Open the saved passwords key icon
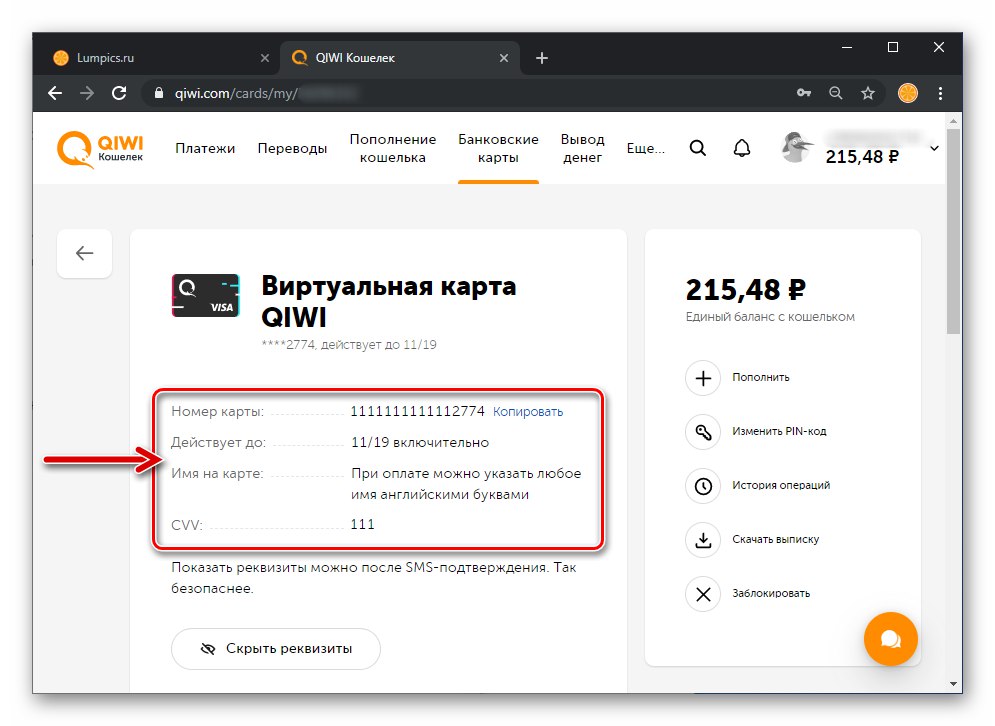 pos(804,93)
